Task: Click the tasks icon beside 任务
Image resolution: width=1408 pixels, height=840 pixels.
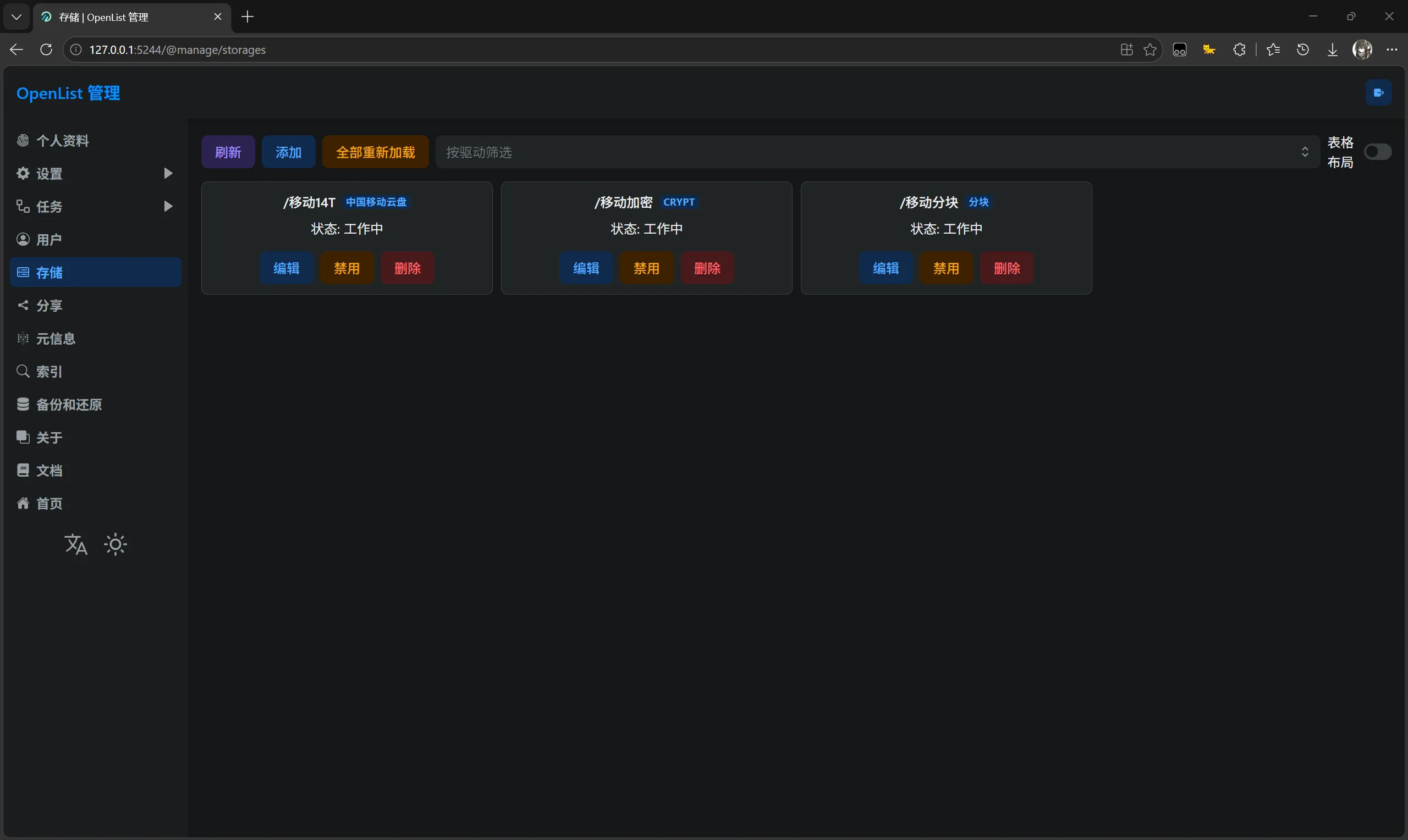Action: pyautogui.click(x=23, y=206)
